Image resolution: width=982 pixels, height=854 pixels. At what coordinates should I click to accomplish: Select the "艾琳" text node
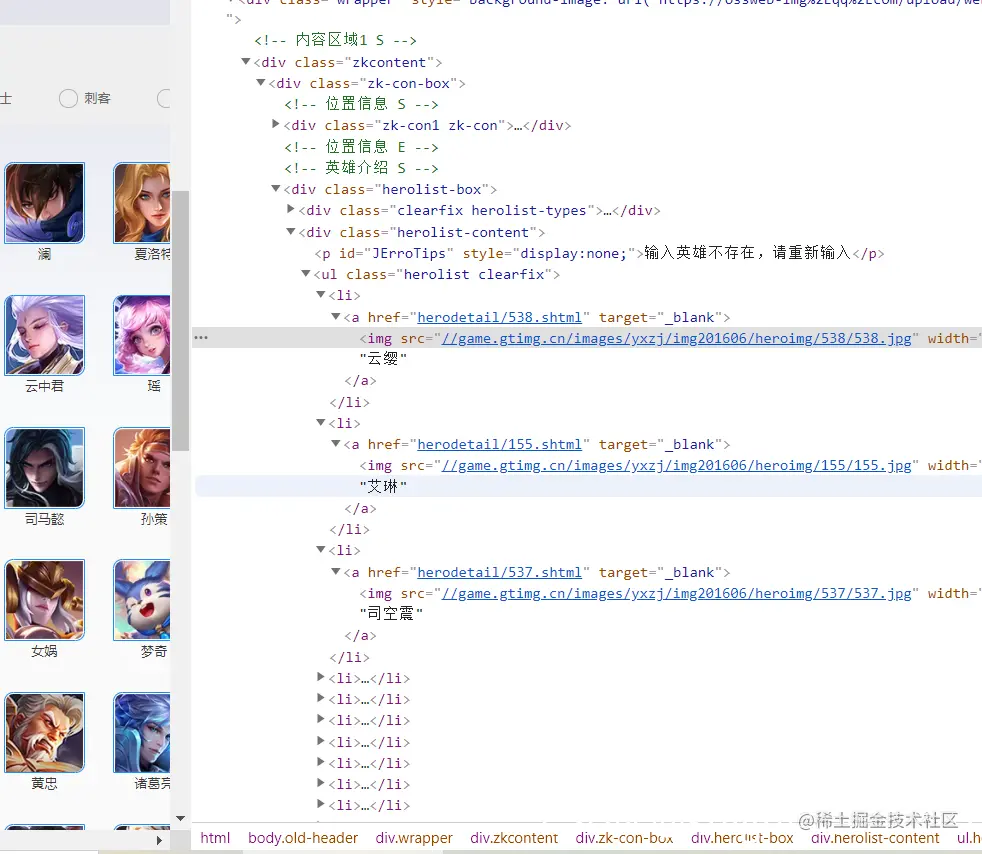click(383, 486)
